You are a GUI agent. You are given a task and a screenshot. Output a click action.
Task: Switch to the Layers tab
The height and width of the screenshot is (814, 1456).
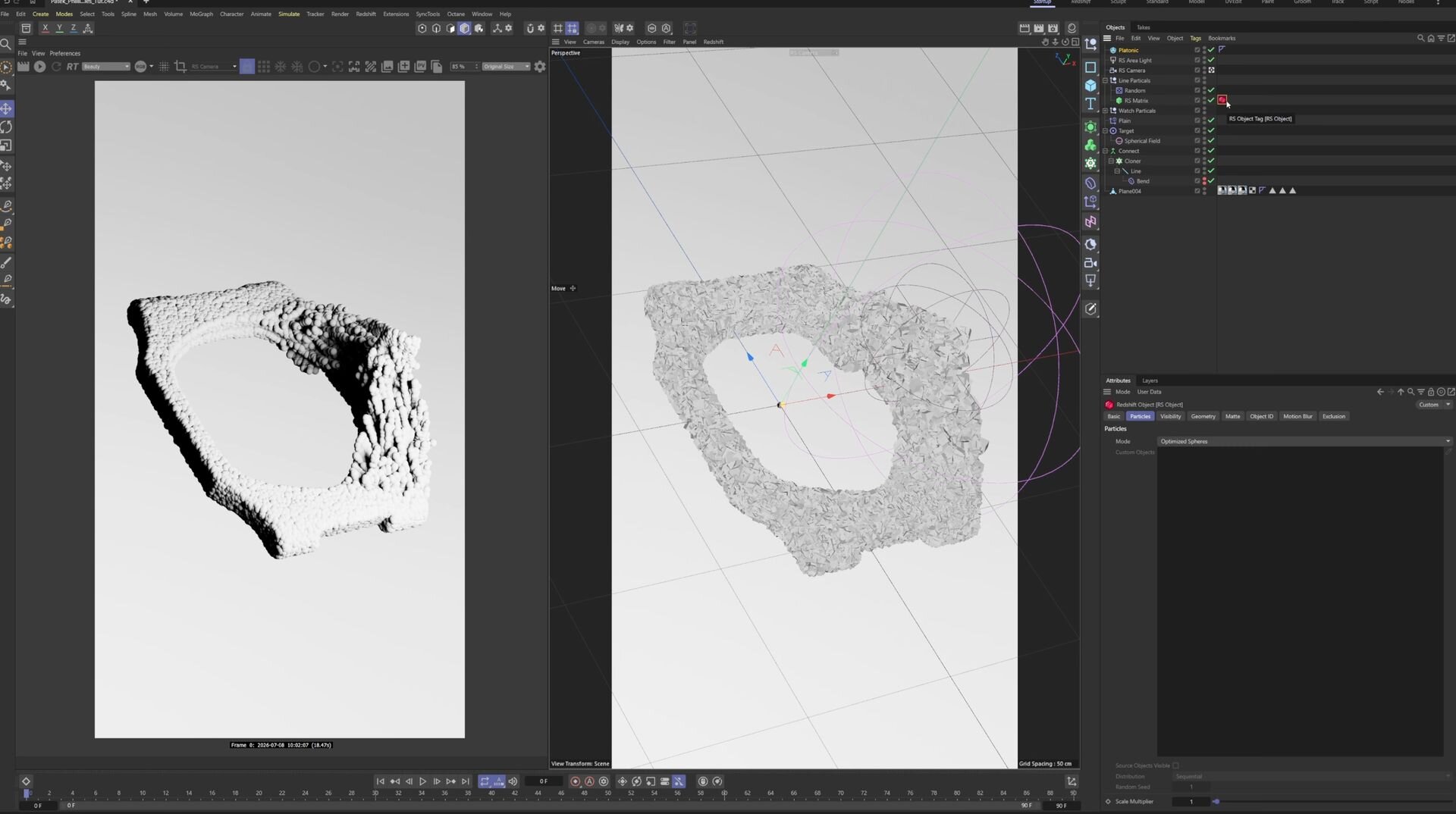coord(1150,380)
